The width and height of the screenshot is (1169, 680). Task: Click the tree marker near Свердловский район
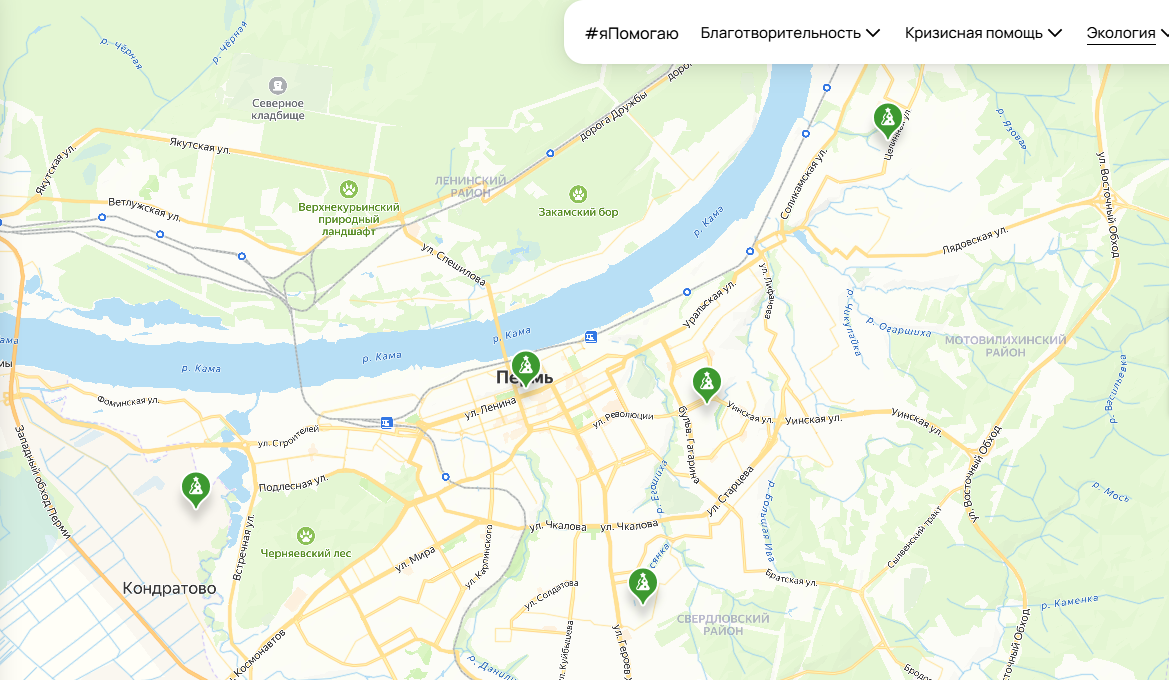(x=642, y=585)
